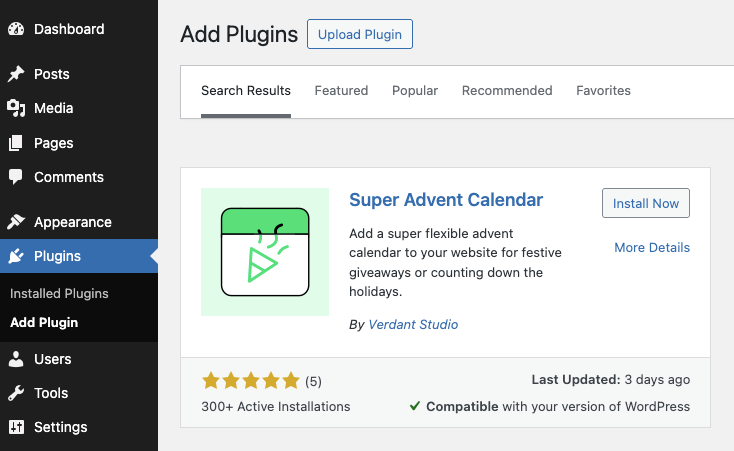
Task: Click the Dashboard gauge icon
Action: 16,29
